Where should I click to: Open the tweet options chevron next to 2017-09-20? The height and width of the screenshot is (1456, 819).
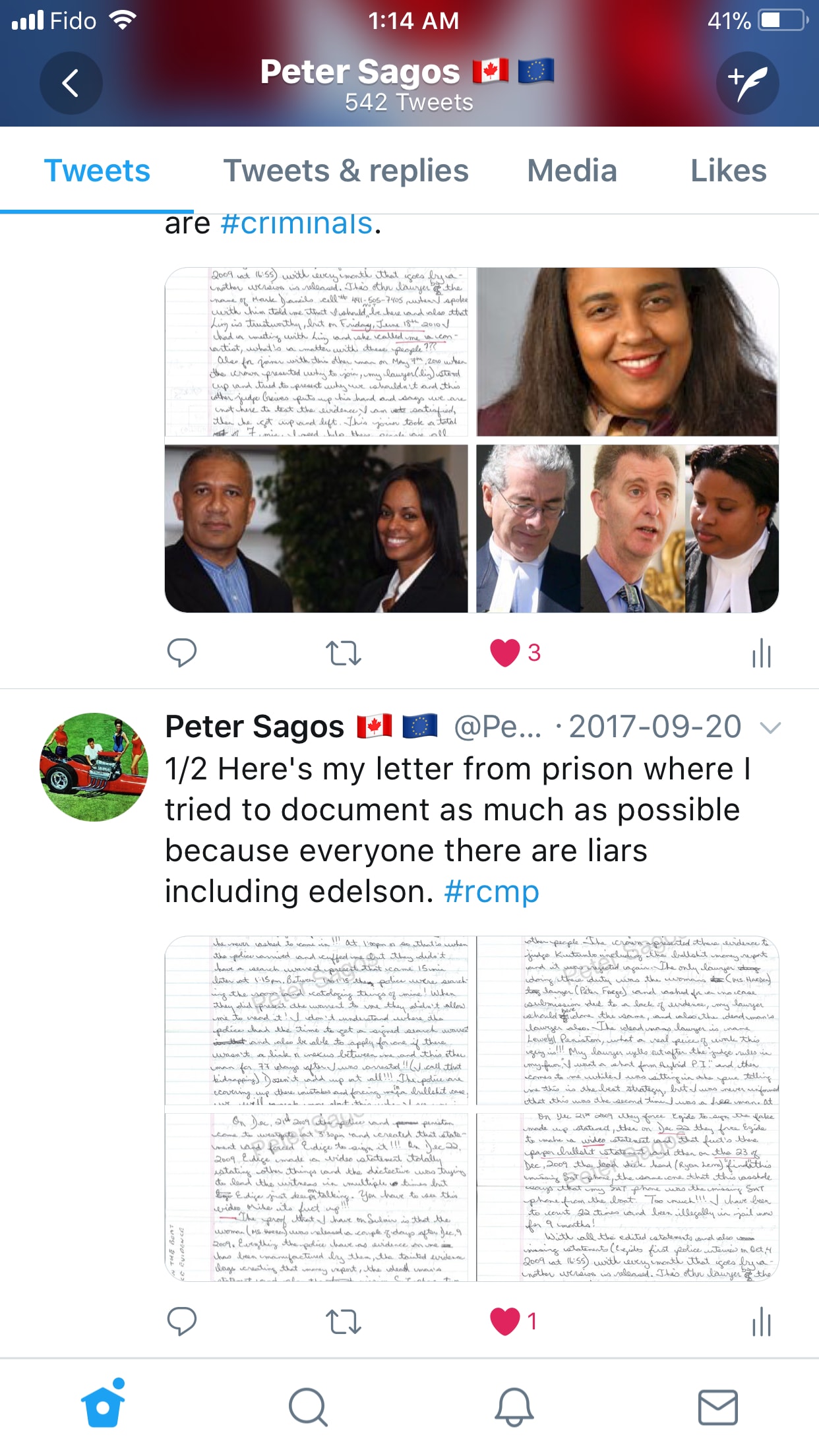coord(770,727)
